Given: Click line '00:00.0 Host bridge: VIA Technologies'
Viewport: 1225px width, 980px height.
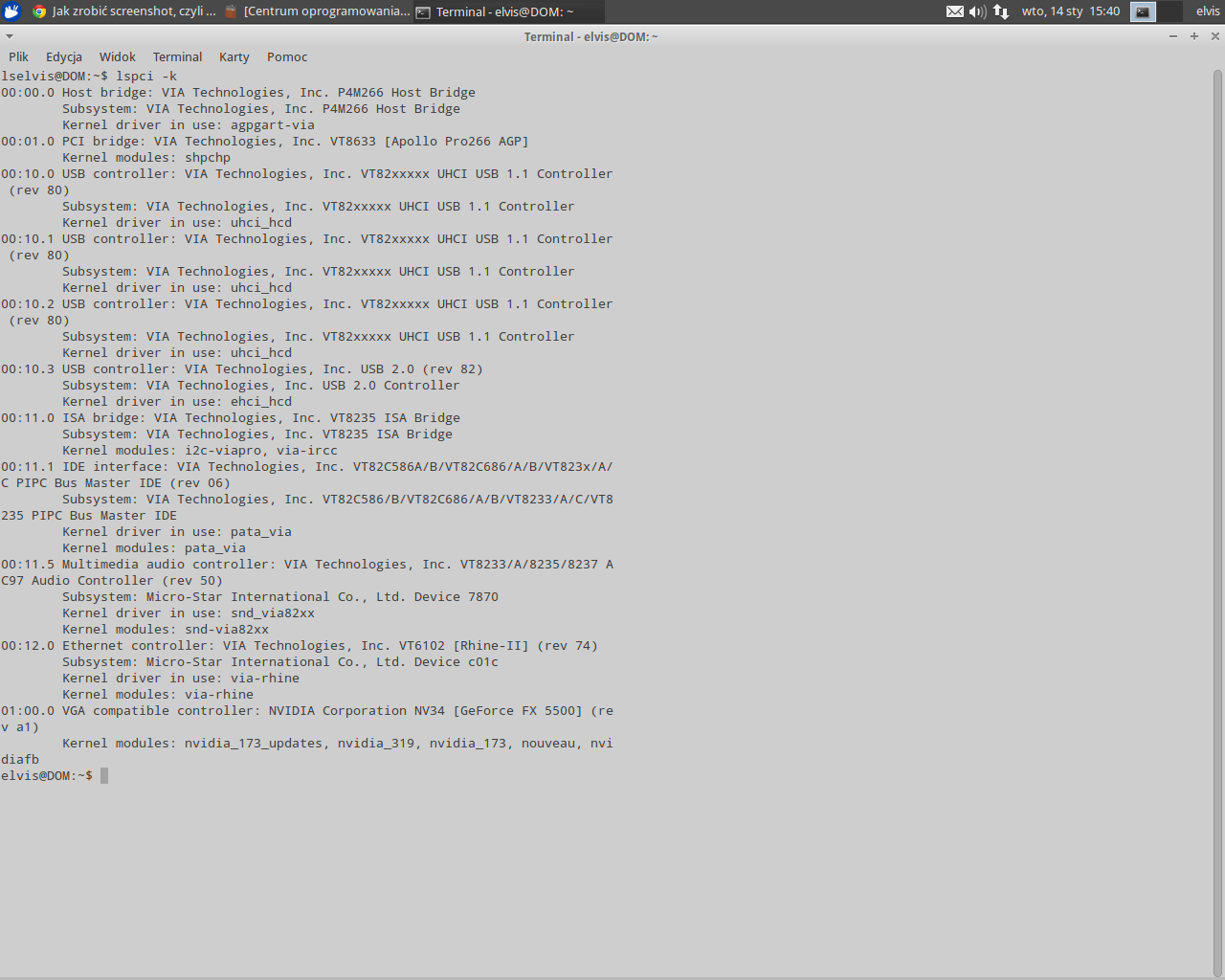Looking at the screenshot, I should [238, 92].
